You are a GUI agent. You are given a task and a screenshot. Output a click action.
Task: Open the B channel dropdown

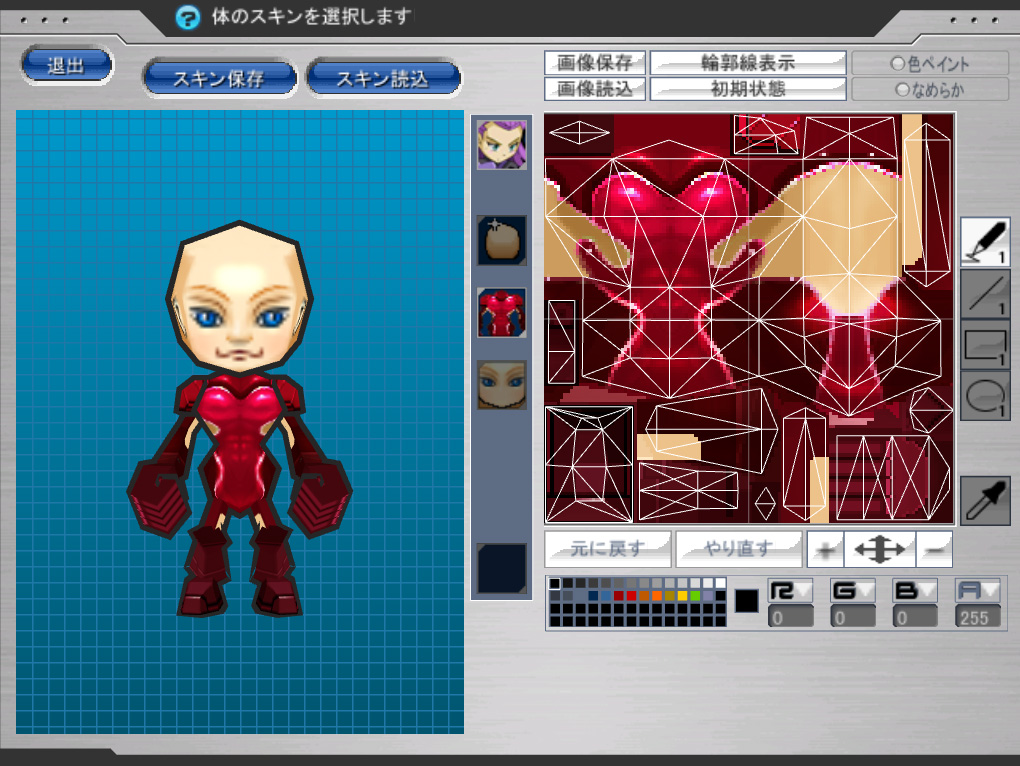click(x=915, y=590)
